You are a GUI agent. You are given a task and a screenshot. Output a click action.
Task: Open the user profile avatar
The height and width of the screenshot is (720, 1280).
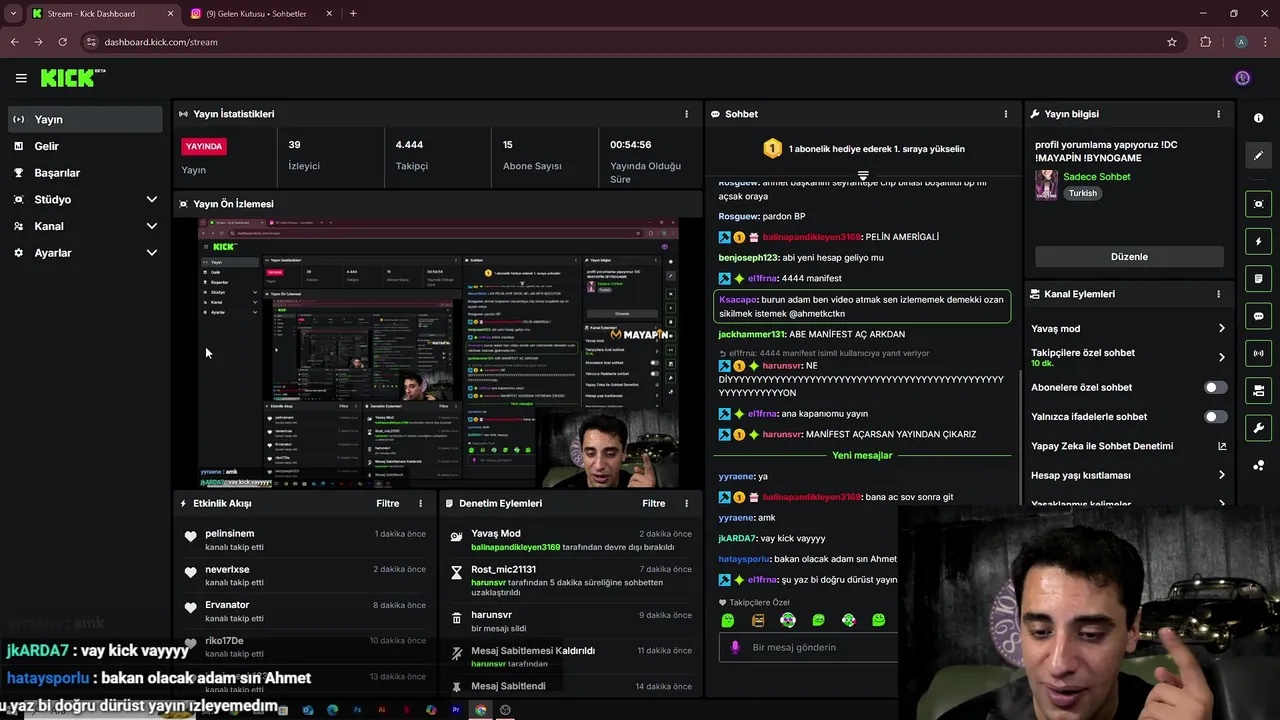[1242, 78]
